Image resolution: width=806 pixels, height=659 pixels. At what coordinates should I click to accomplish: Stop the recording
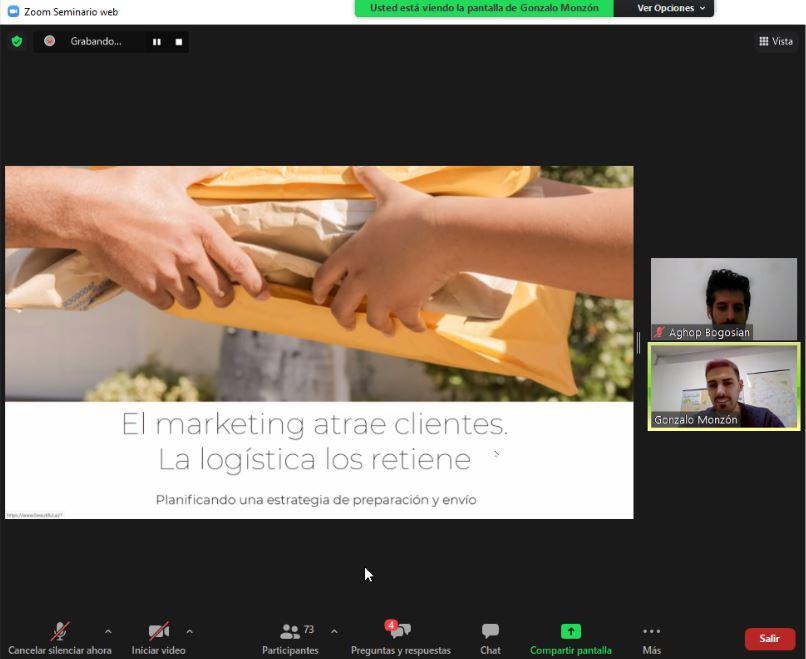179,42
